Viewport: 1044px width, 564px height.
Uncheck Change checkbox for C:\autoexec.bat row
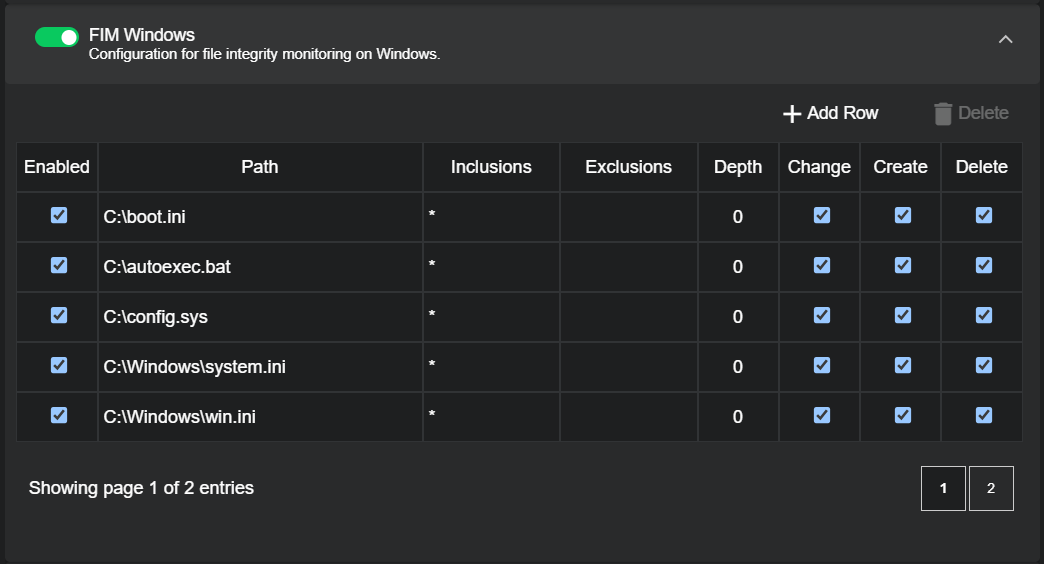tap(822, 265)
